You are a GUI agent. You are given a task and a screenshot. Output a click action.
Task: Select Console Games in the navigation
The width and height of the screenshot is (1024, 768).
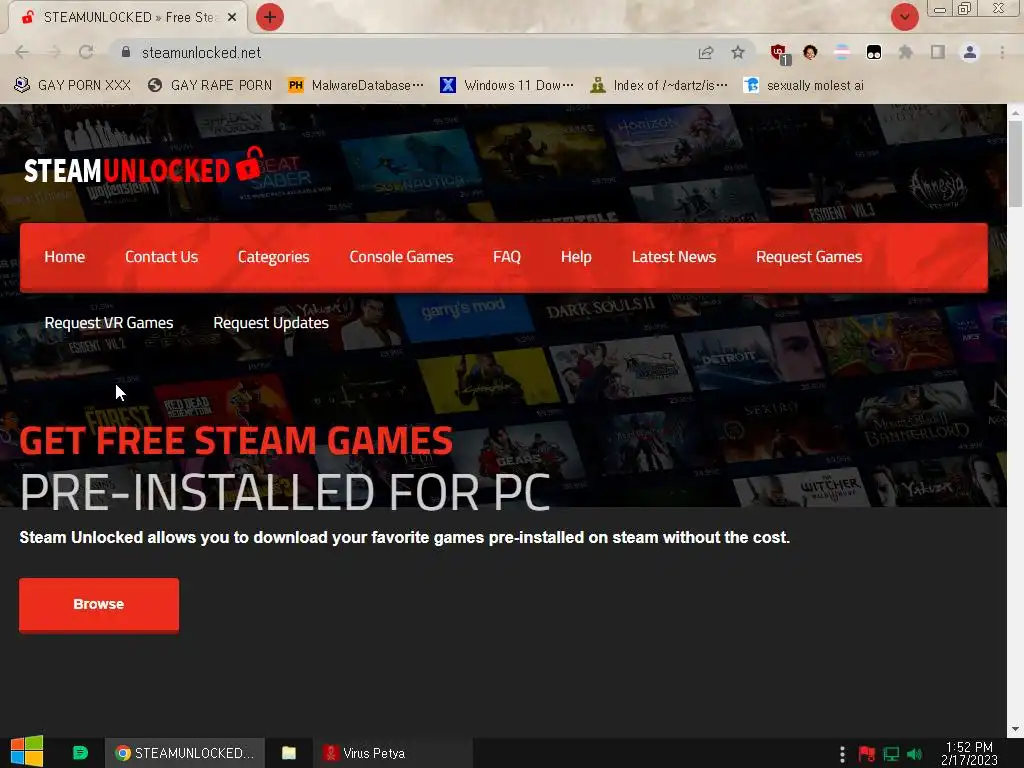coord(401,257)
